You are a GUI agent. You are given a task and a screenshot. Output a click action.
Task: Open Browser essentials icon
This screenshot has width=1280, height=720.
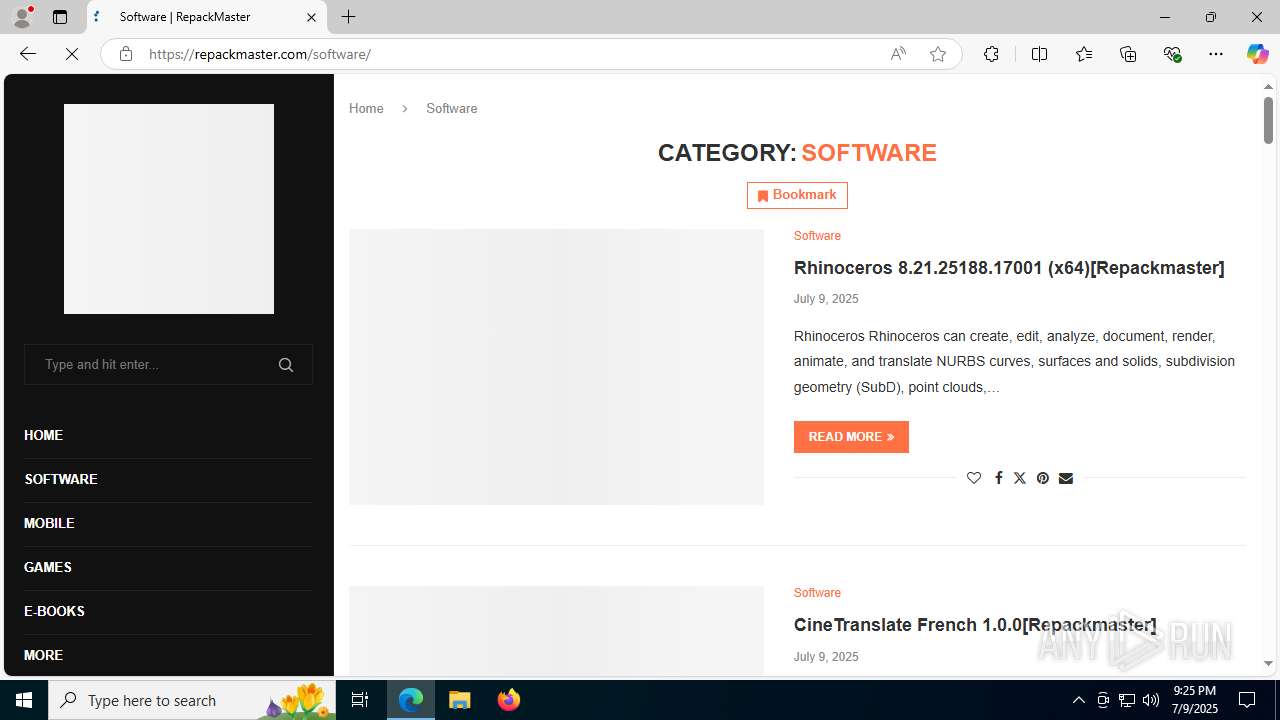tap(1172, 54)
